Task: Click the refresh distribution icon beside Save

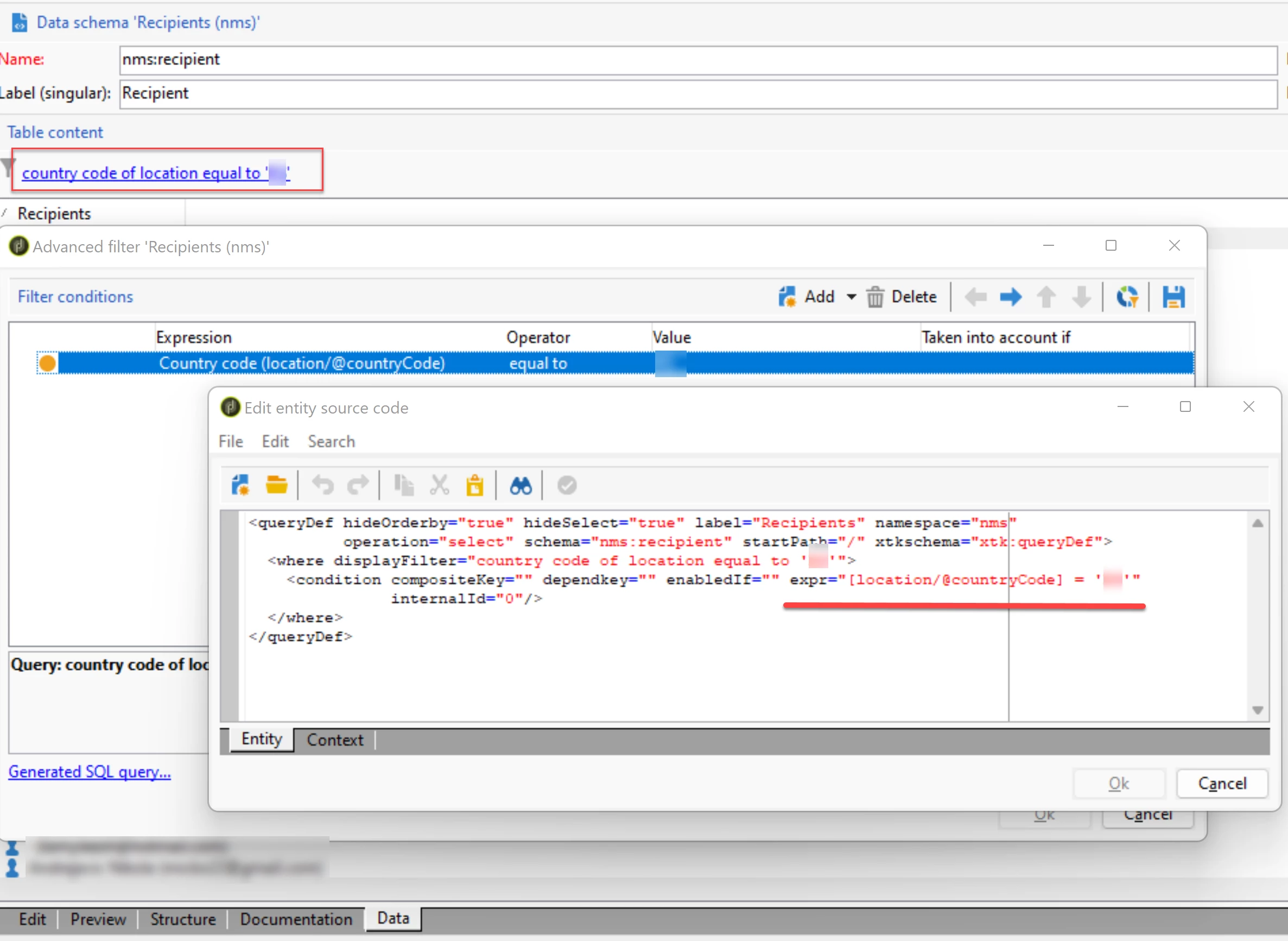Action: [x=1127, y=297]
